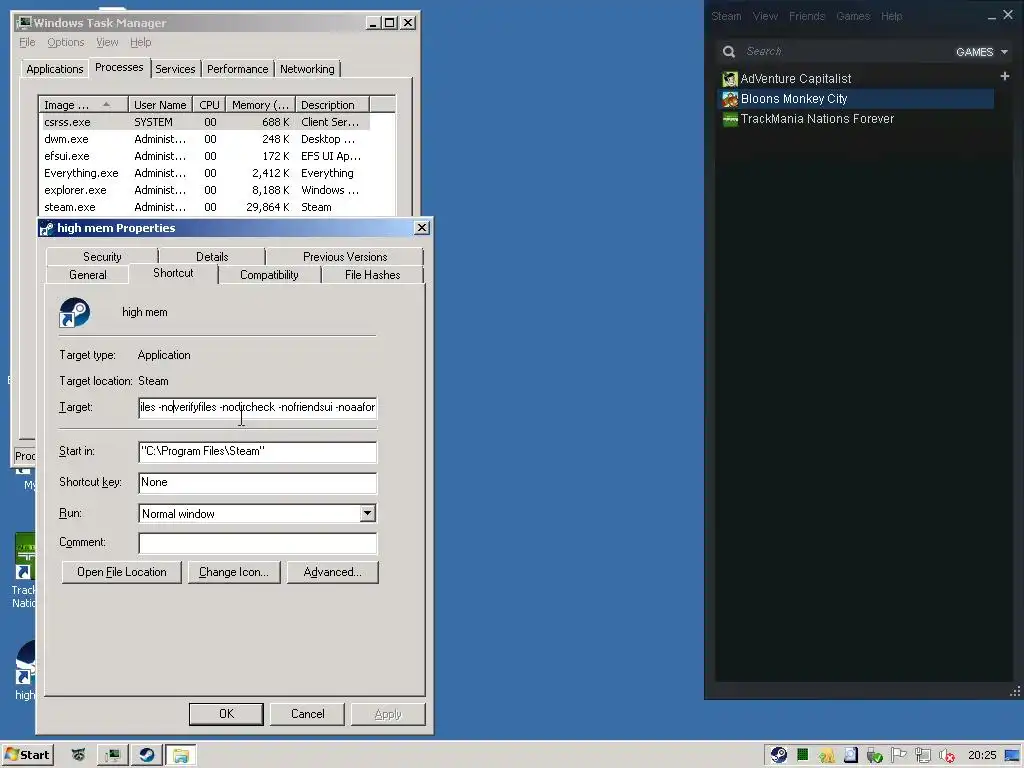Click the Bloons Monkey City game icon

(x=729, y=99)
